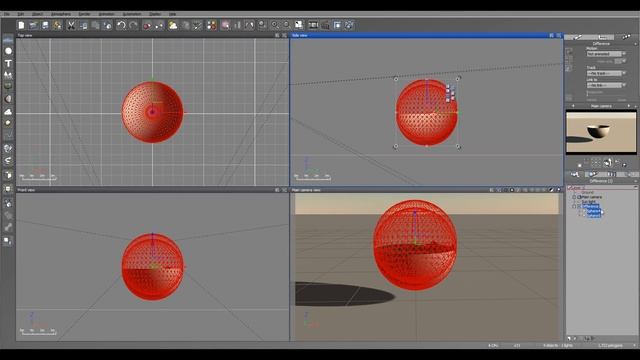The width and height of the screenshot is (640, 360).
Task: Open the File menu
Action: point(7,14)
